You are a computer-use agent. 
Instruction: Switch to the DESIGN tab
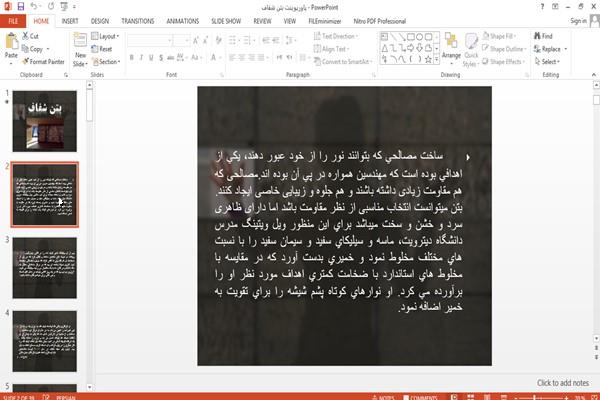click(99, 21)
